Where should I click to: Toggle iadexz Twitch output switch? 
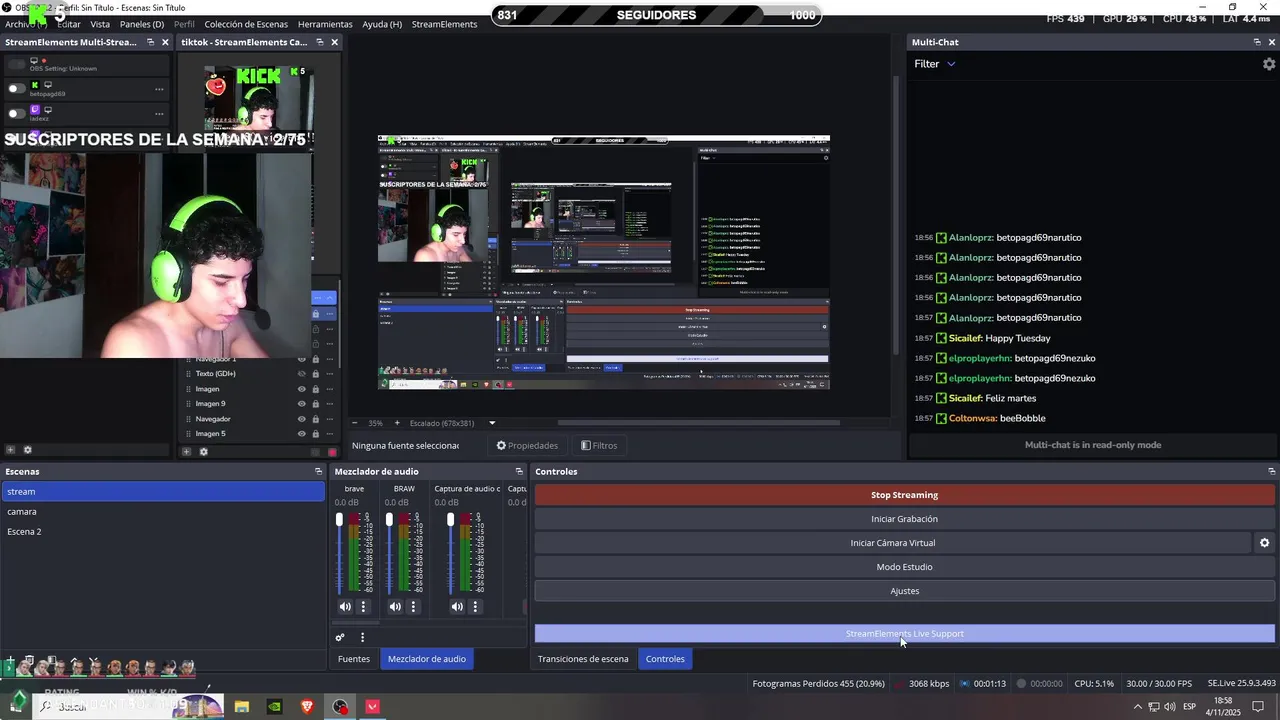16,113
